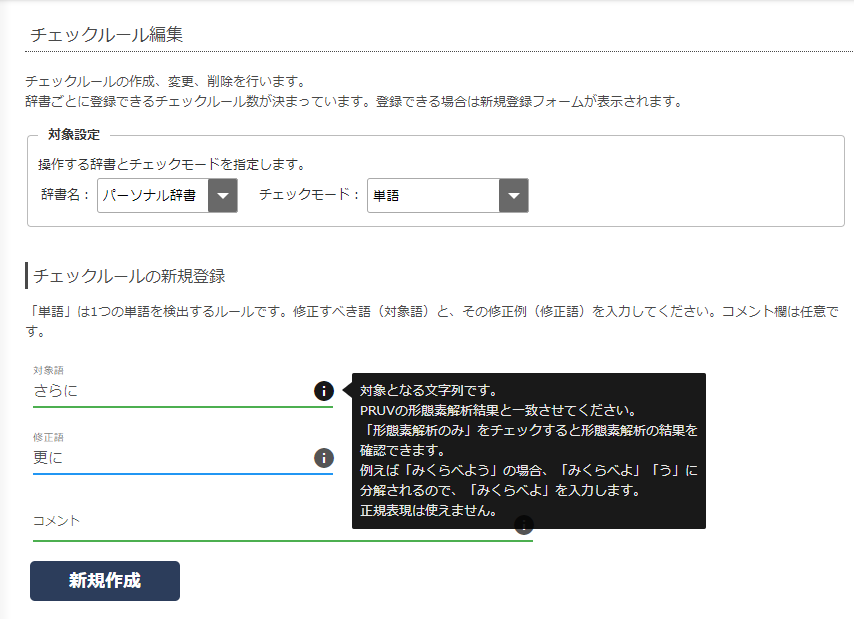The image size is (854, 619).
Task: Select the パーソナル辞書 combo box
Action: point(160,196)
